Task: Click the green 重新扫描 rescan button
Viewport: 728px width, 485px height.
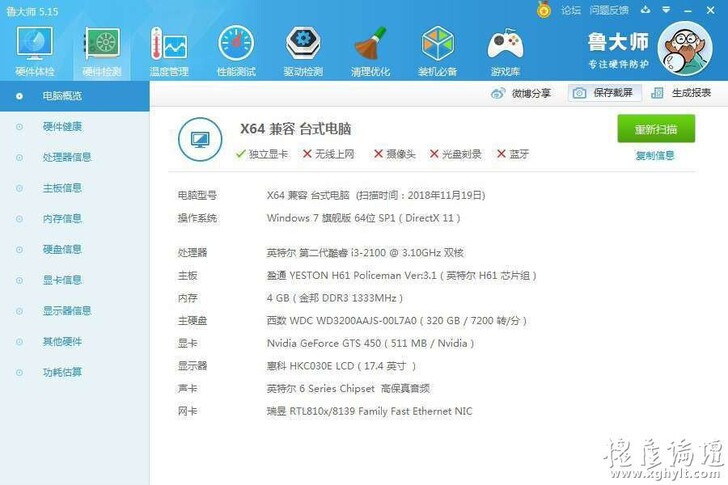Action: (656, 129)
